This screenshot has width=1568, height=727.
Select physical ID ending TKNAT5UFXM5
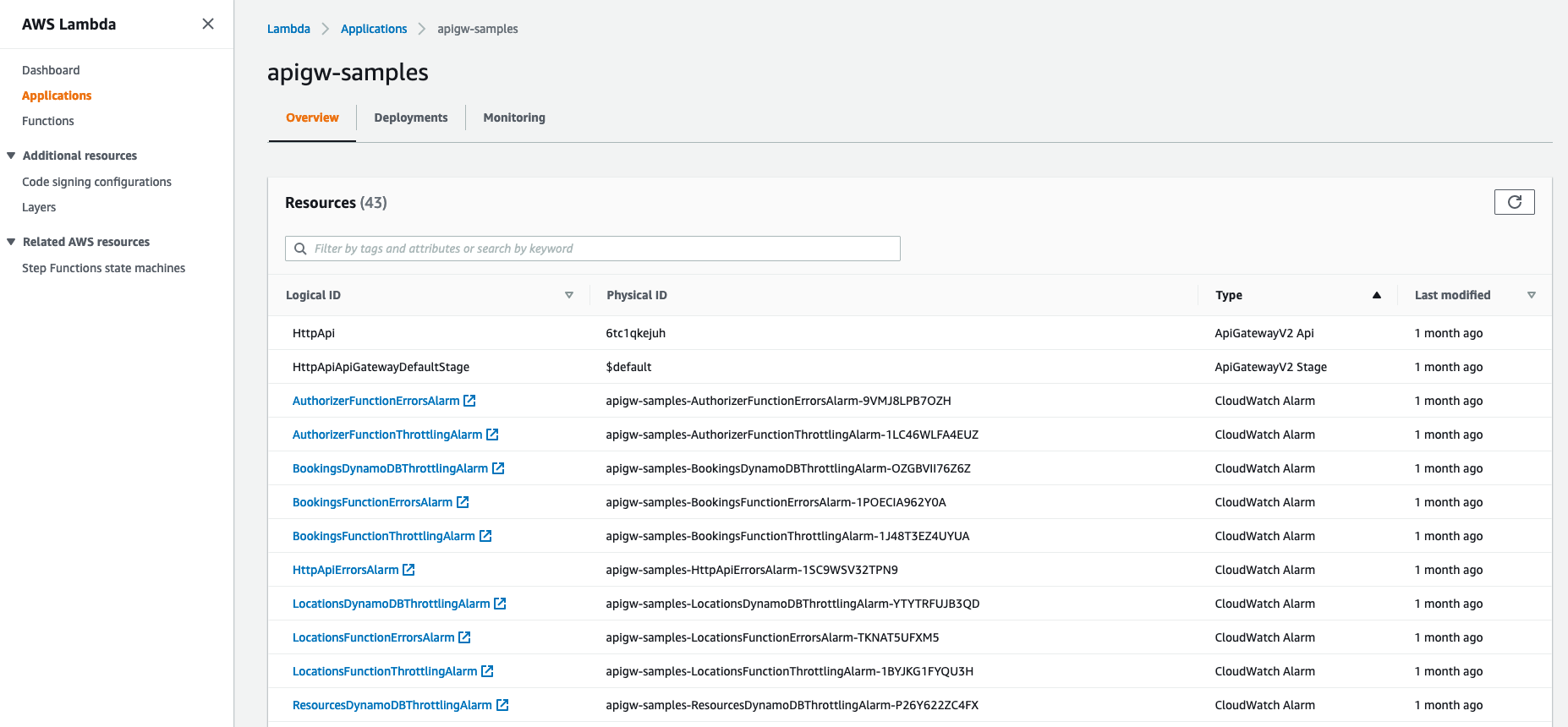click(772, 637)
